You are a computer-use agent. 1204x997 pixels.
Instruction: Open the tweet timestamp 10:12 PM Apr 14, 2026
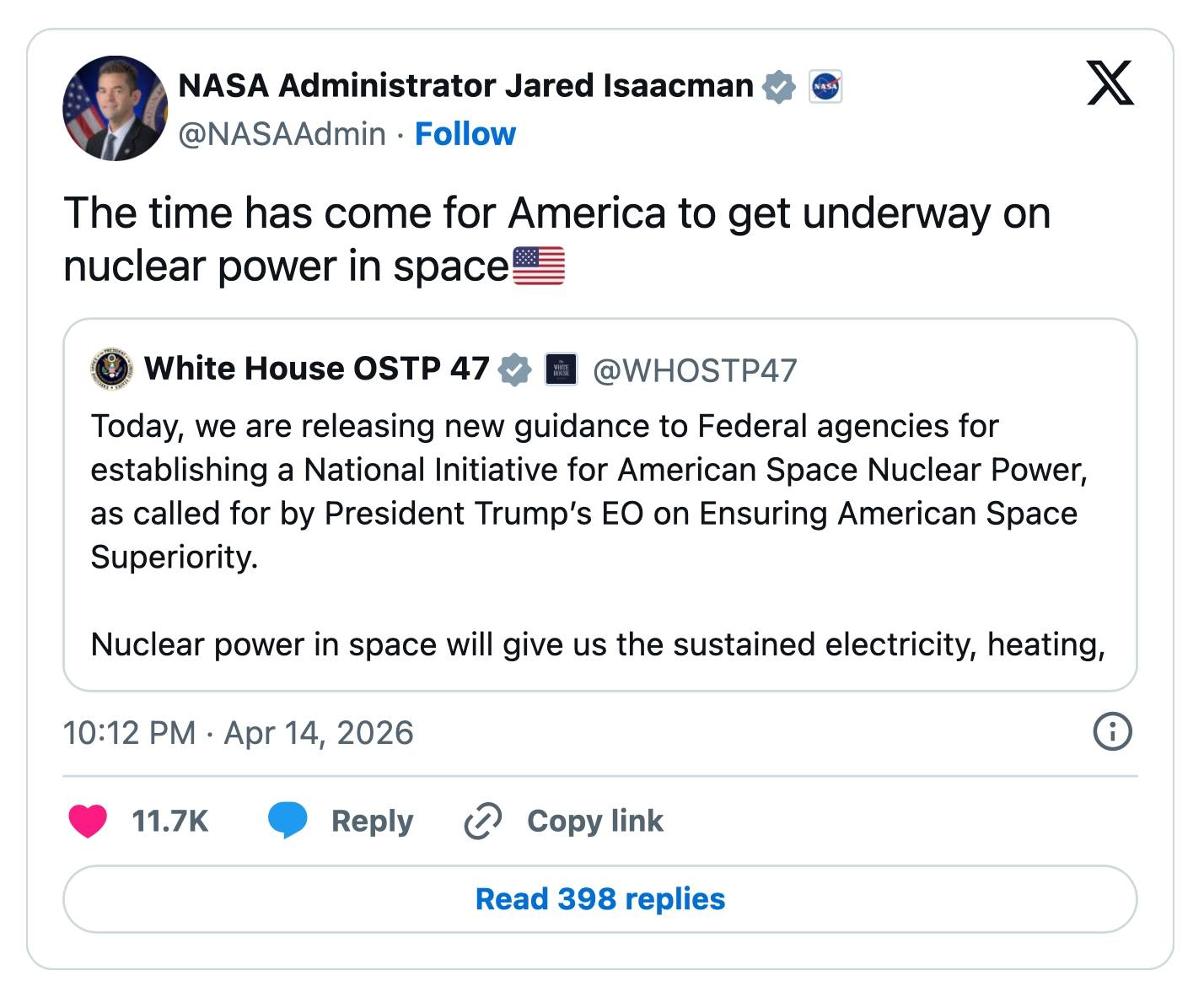point(238,733)
